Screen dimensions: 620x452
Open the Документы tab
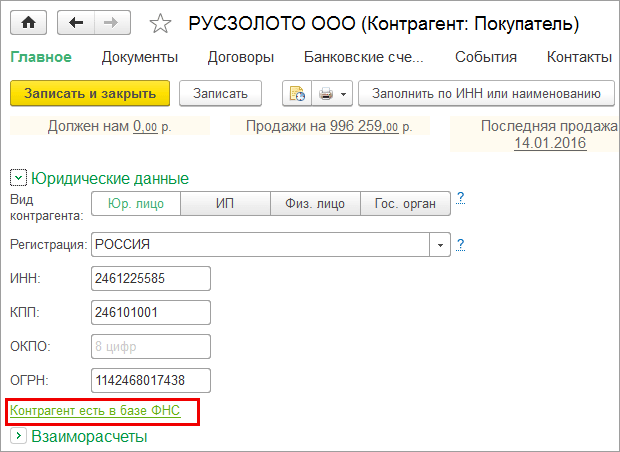(140, 57)
